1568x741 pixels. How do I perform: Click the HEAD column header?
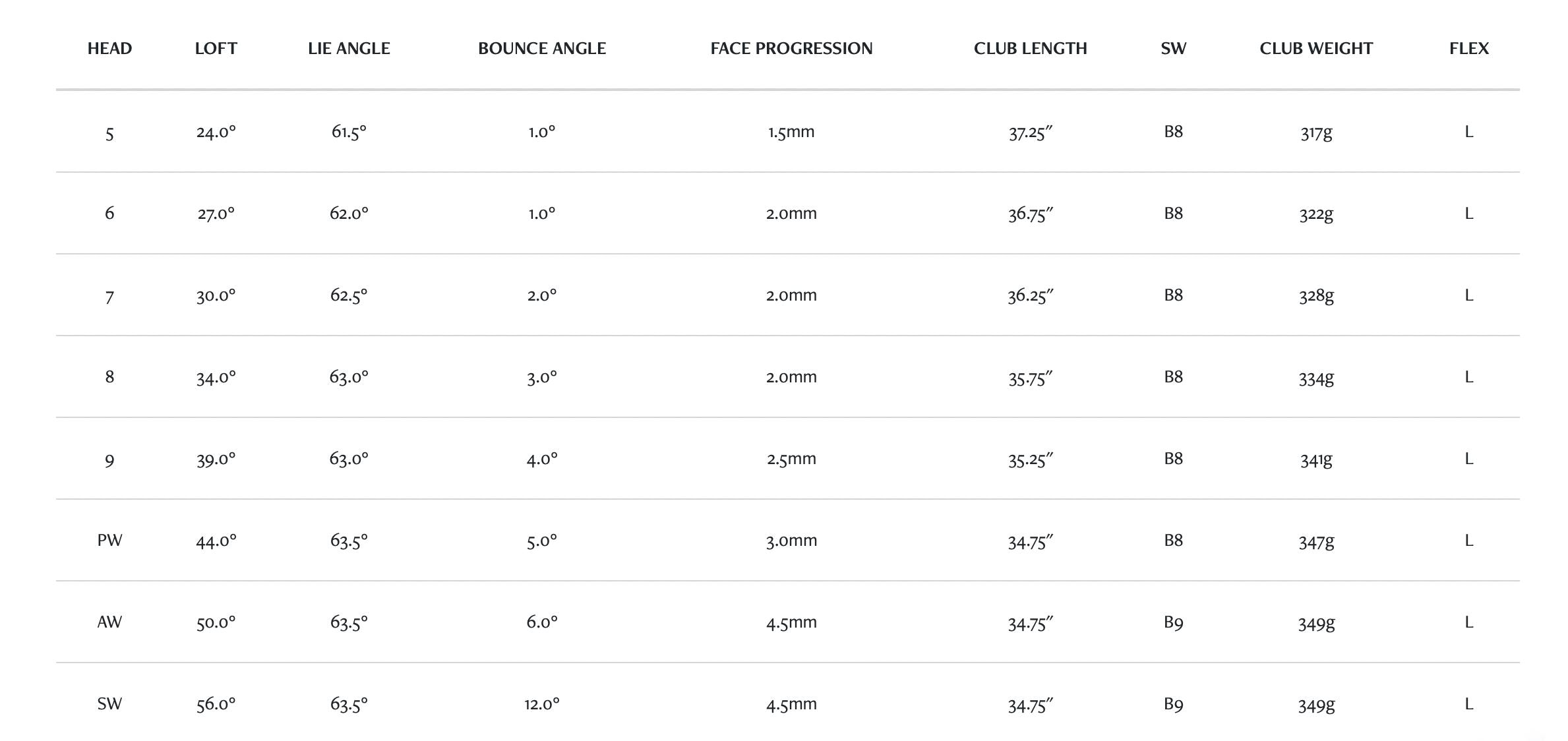coord(109,48)
